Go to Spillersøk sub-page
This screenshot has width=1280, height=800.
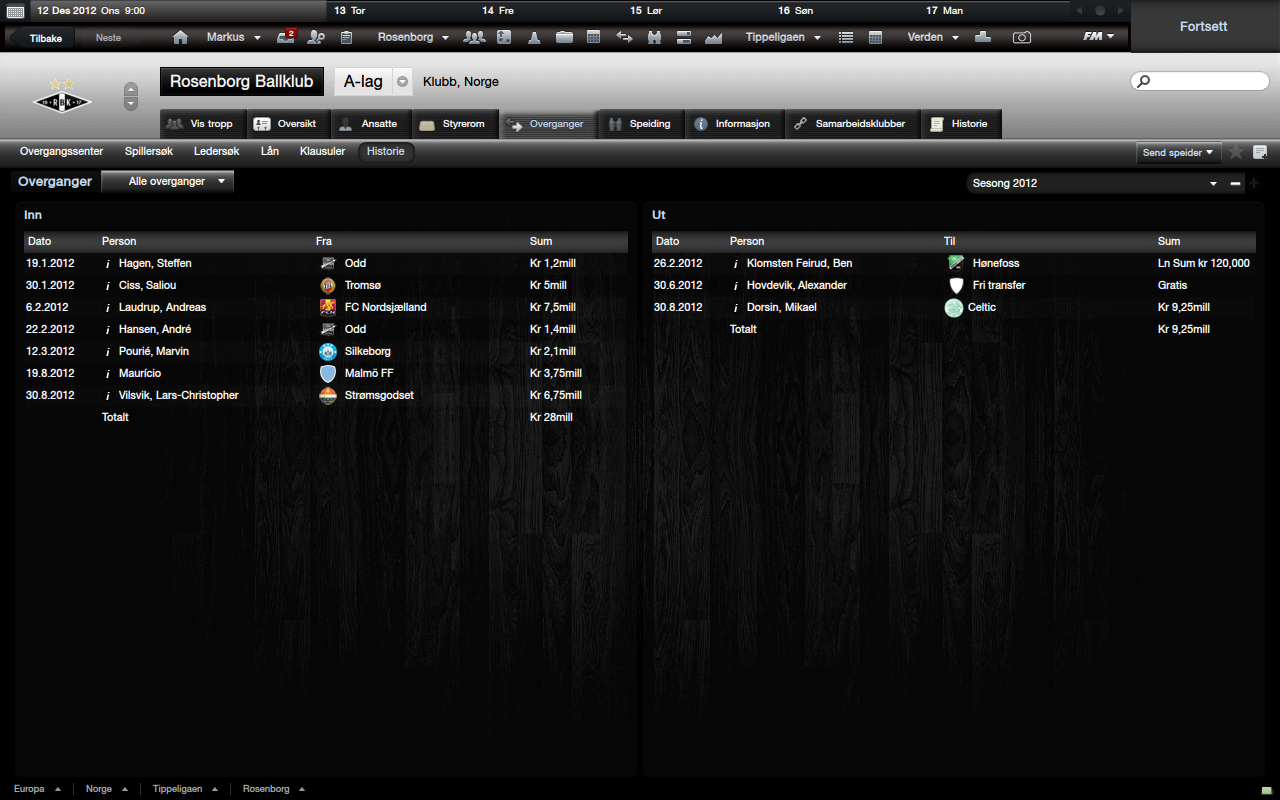(149, 152)
